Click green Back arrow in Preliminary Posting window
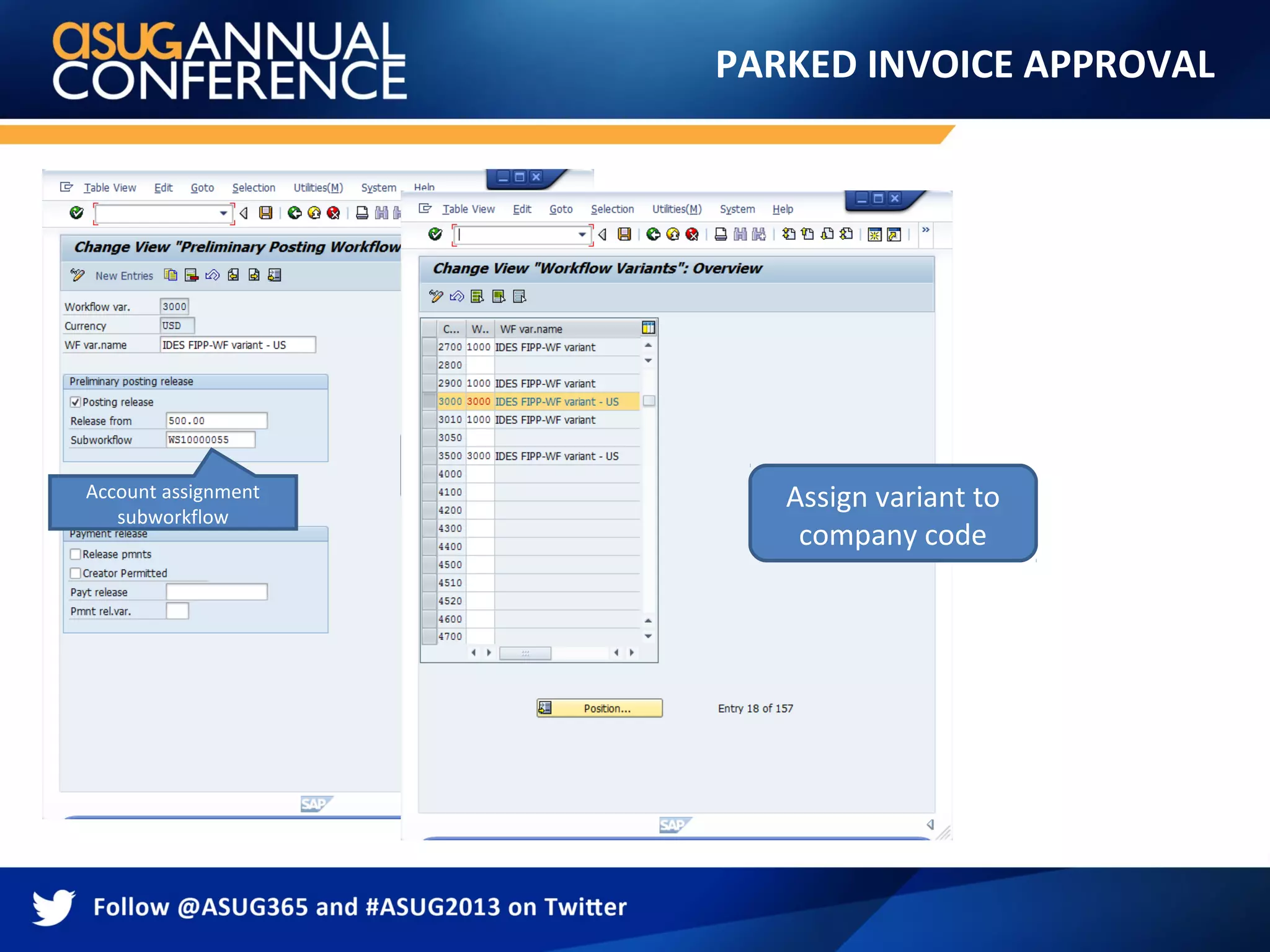1270x952 pixels. pyautogui.click(x=295, y=213)
